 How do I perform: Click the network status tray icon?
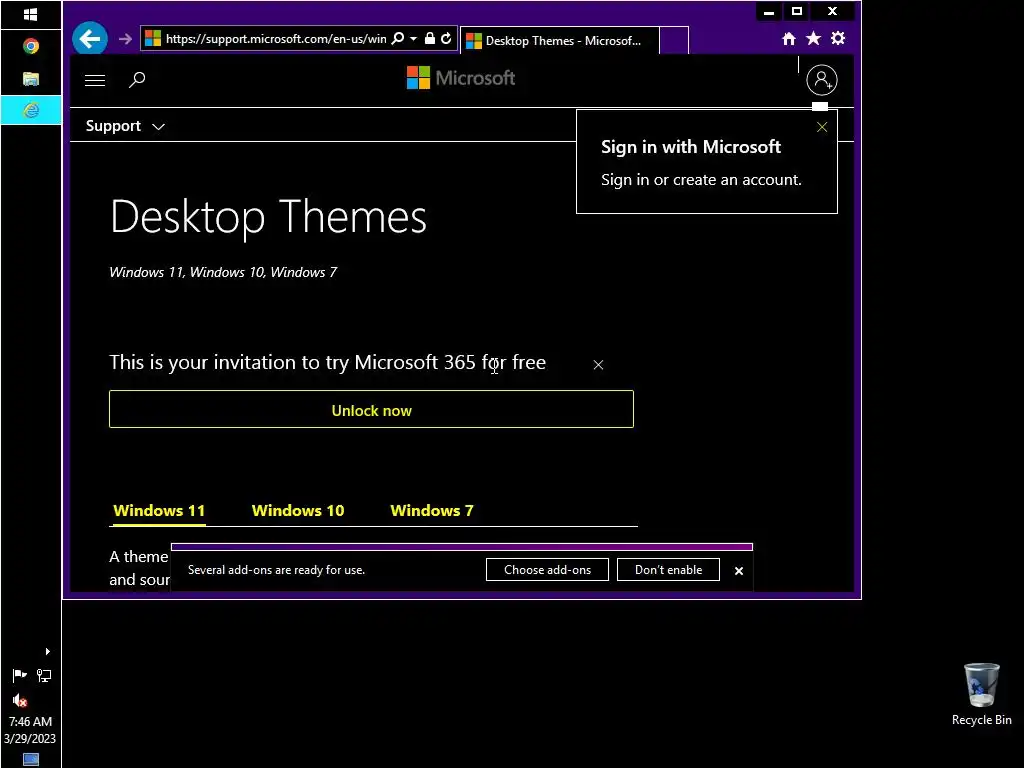point(44,675)
